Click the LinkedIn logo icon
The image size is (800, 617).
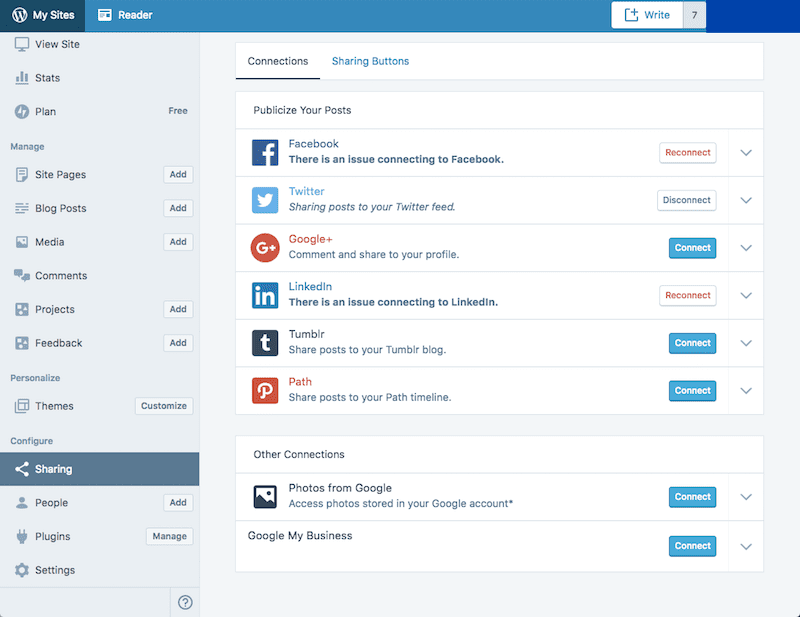tap(265, 295)
